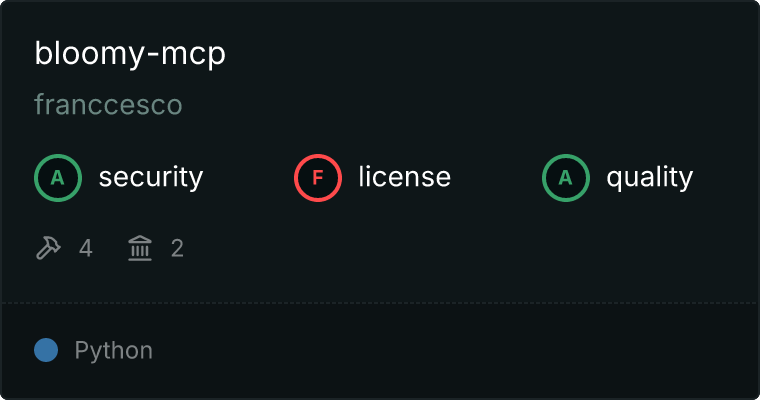Visit the franccesco author name
Screen dimensions: 760x400
(108, 105)
